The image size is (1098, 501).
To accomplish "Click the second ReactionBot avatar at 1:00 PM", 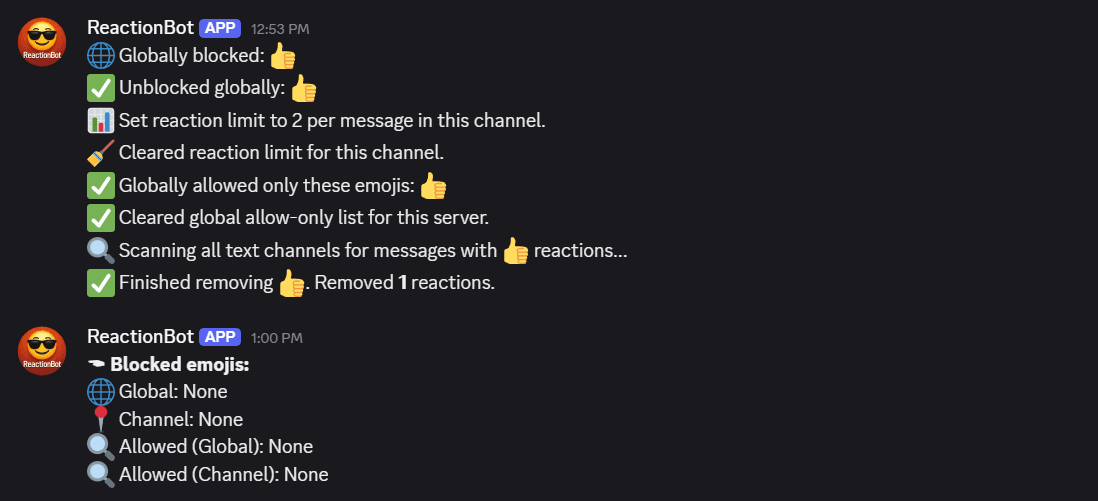I will (x=42, y=350).
